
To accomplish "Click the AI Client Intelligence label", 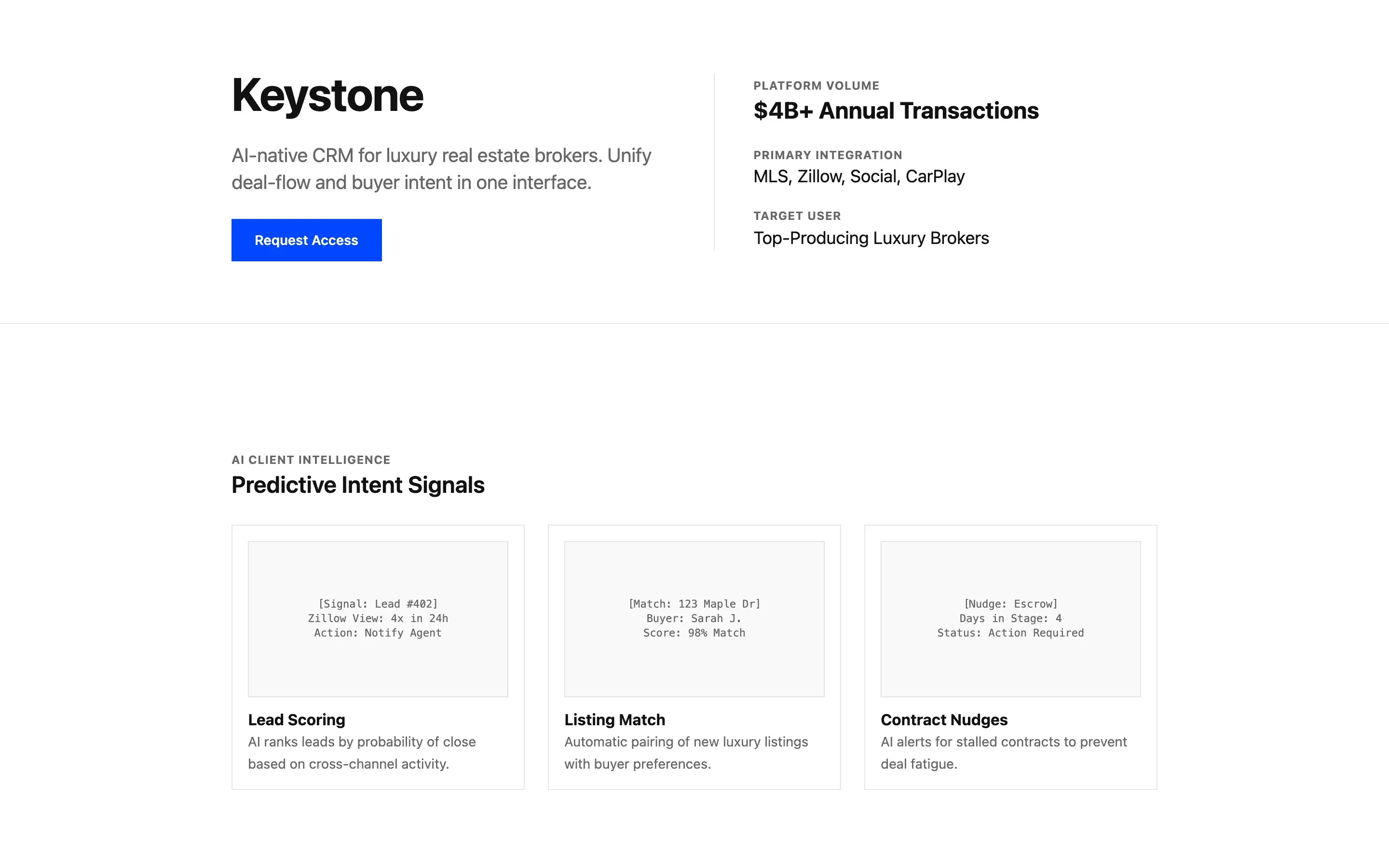I will click(311, 460).
